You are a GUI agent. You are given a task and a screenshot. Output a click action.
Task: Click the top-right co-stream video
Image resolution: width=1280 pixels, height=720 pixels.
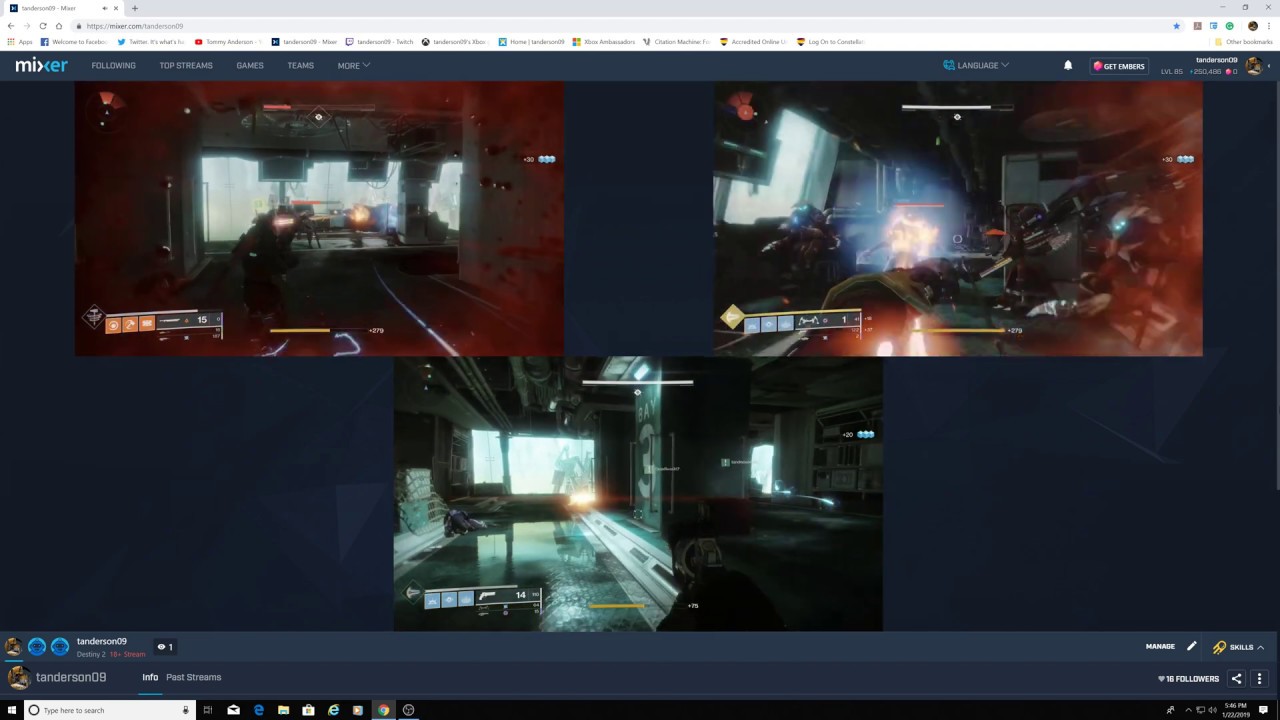[x=958, y=218]
